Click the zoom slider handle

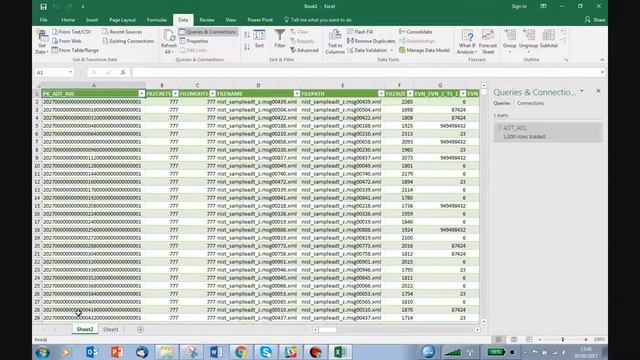tap(563, 340)
